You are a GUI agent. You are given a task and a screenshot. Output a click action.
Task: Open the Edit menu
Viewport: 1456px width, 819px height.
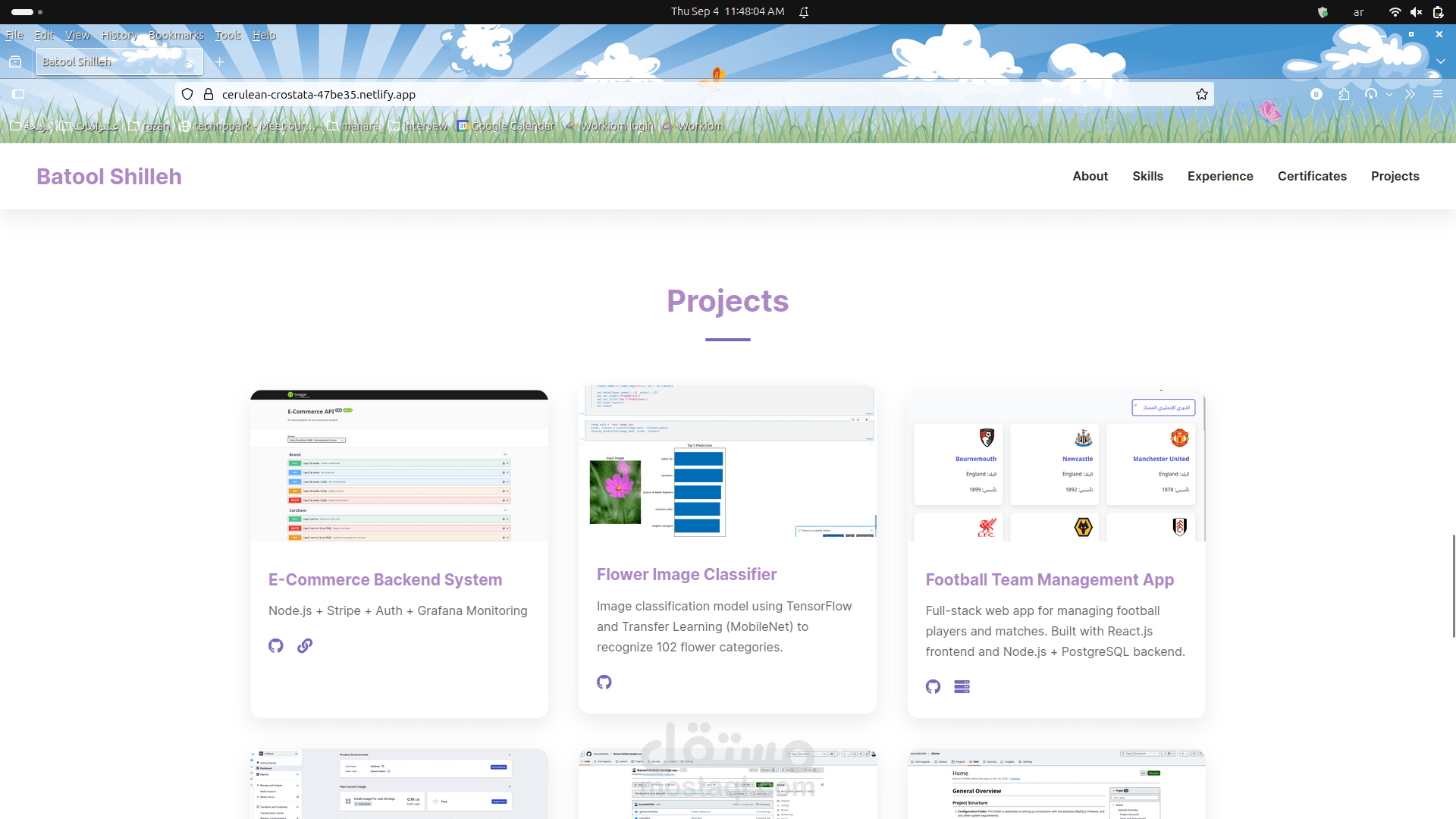[x=44, y=35]
